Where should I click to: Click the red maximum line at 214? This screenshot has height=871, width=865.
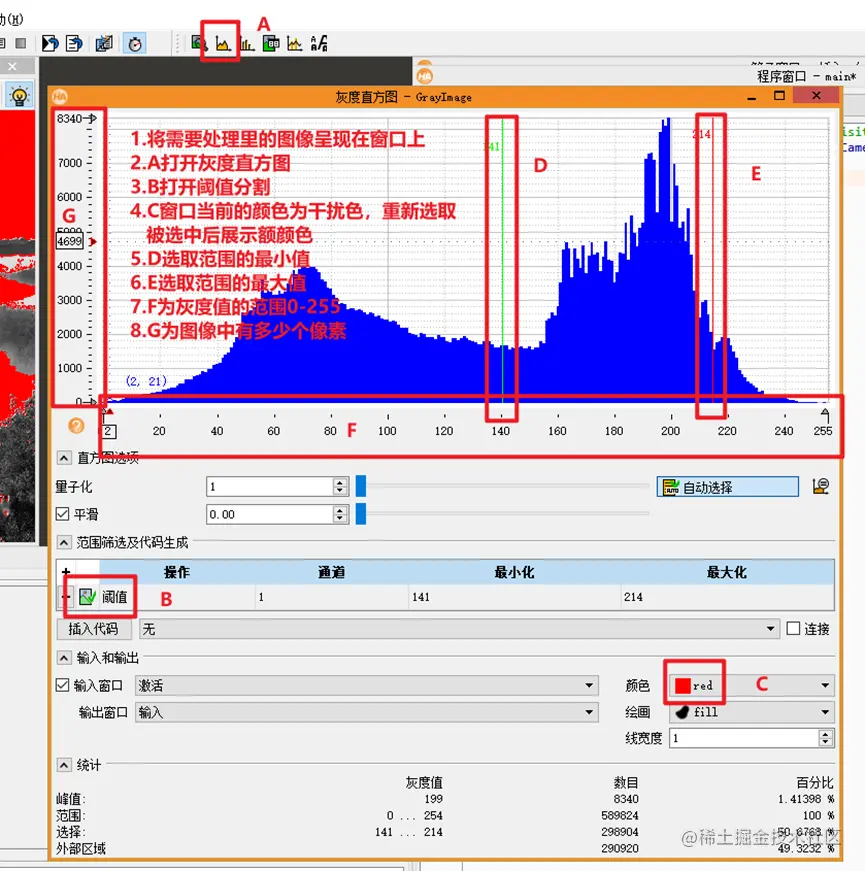713,261
